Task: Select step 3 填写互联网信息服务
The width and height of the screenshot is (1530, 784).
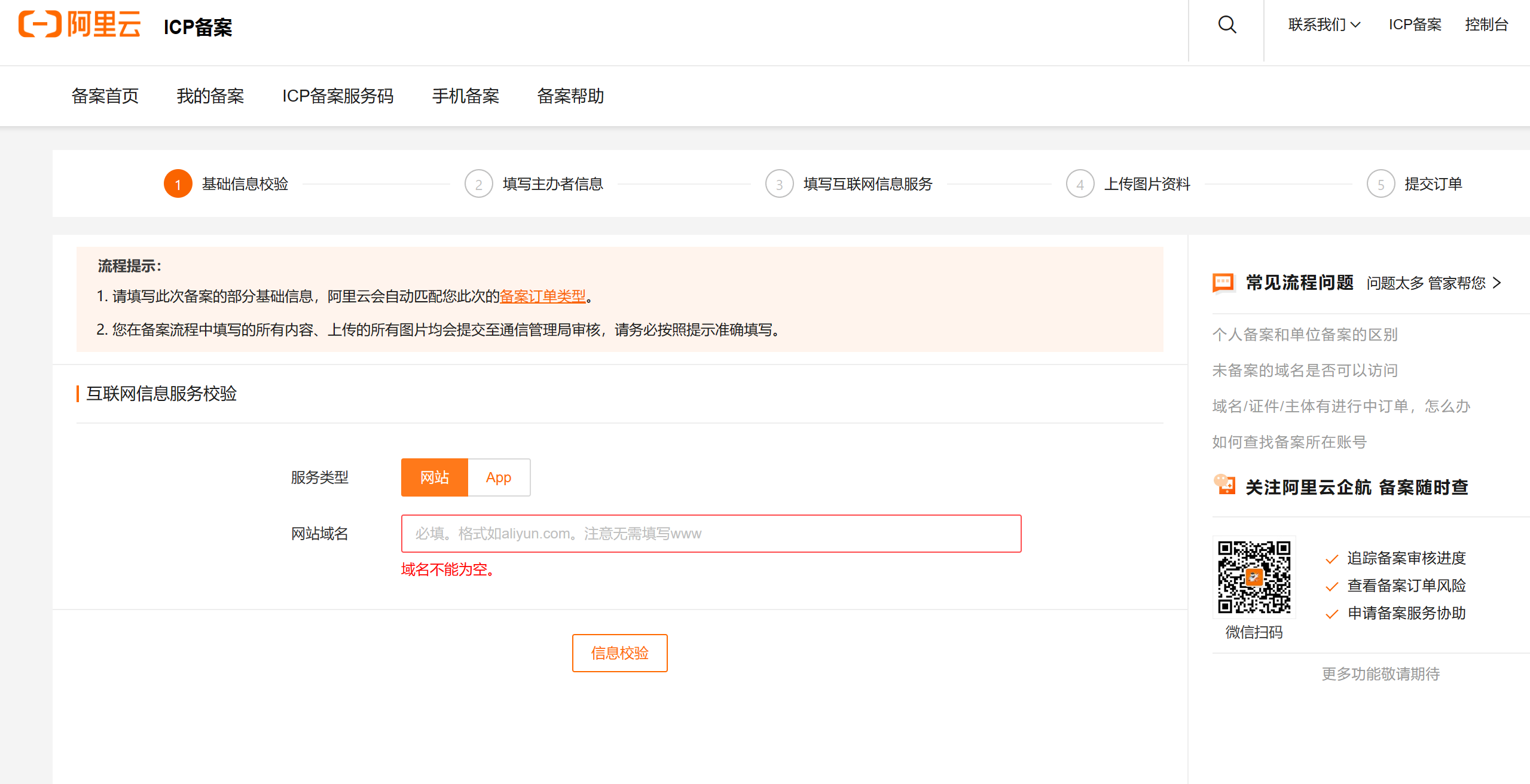Action: pos(779,184)
